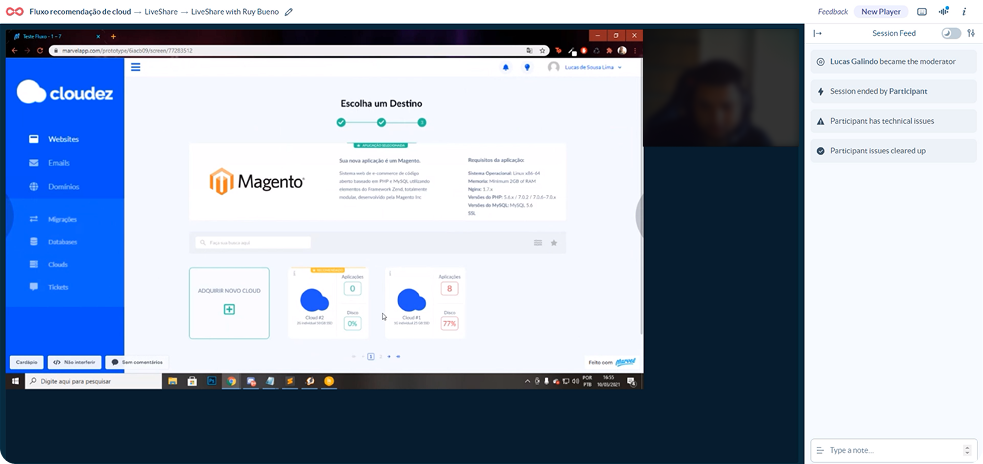This screenshot has width=983, height=464.
Task: Edit the session title with pencil icon
Action: click(x=288, y=12)
